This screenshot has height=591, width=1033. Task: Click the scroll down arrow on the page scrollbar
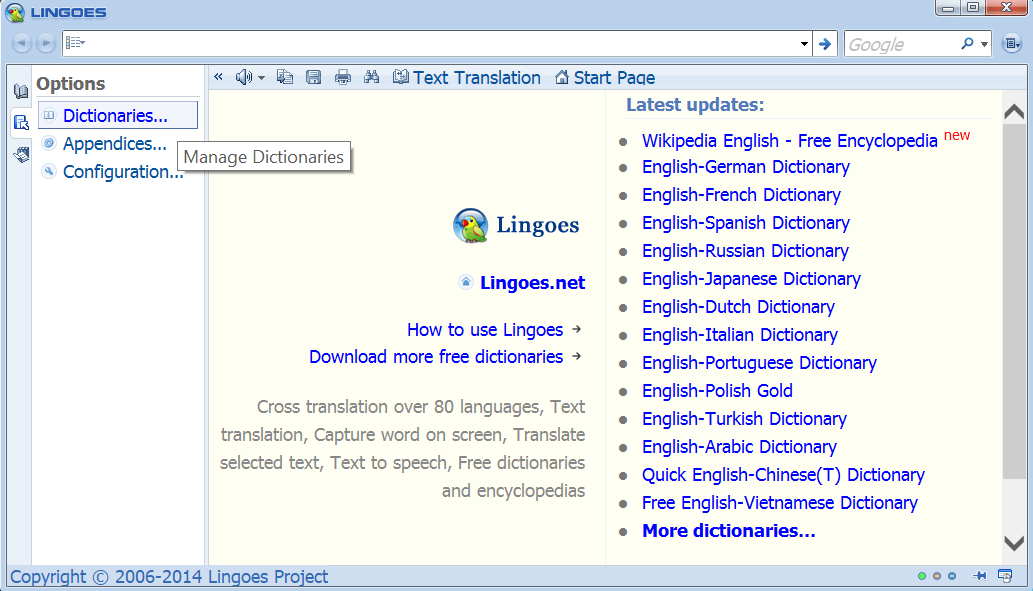click(1014, 543)
